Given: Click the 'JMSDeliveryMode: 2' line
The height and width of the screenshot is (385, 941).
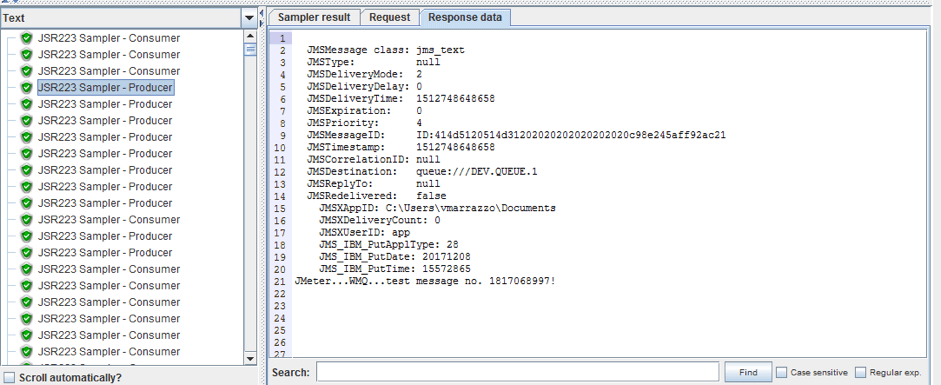Looking at the screenshot, I should point(364,74).
